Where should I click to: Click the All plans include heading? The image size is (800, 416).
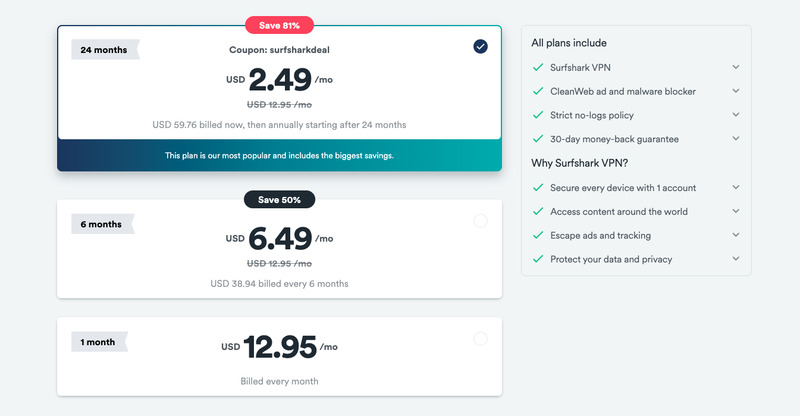569,43
